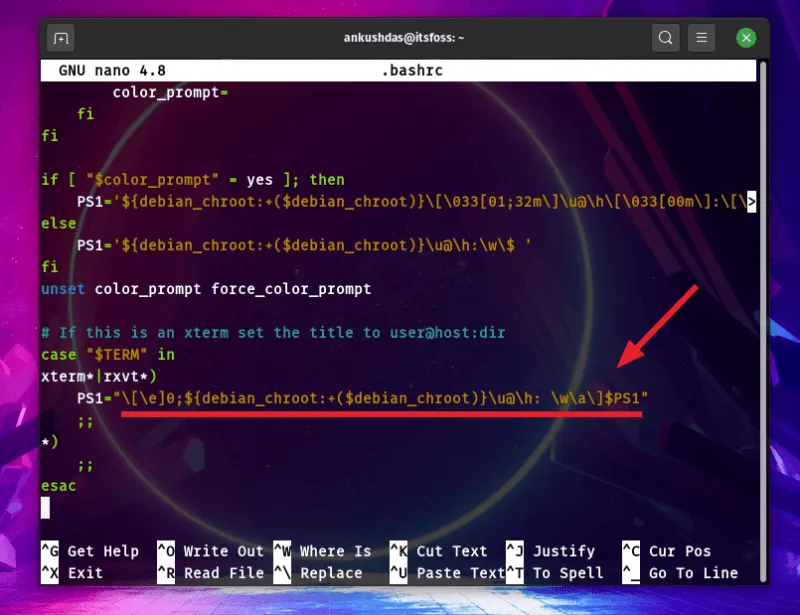Click the Replace shortcut label
The width and height of the screenshot is (800, 615).
(330, 573)
